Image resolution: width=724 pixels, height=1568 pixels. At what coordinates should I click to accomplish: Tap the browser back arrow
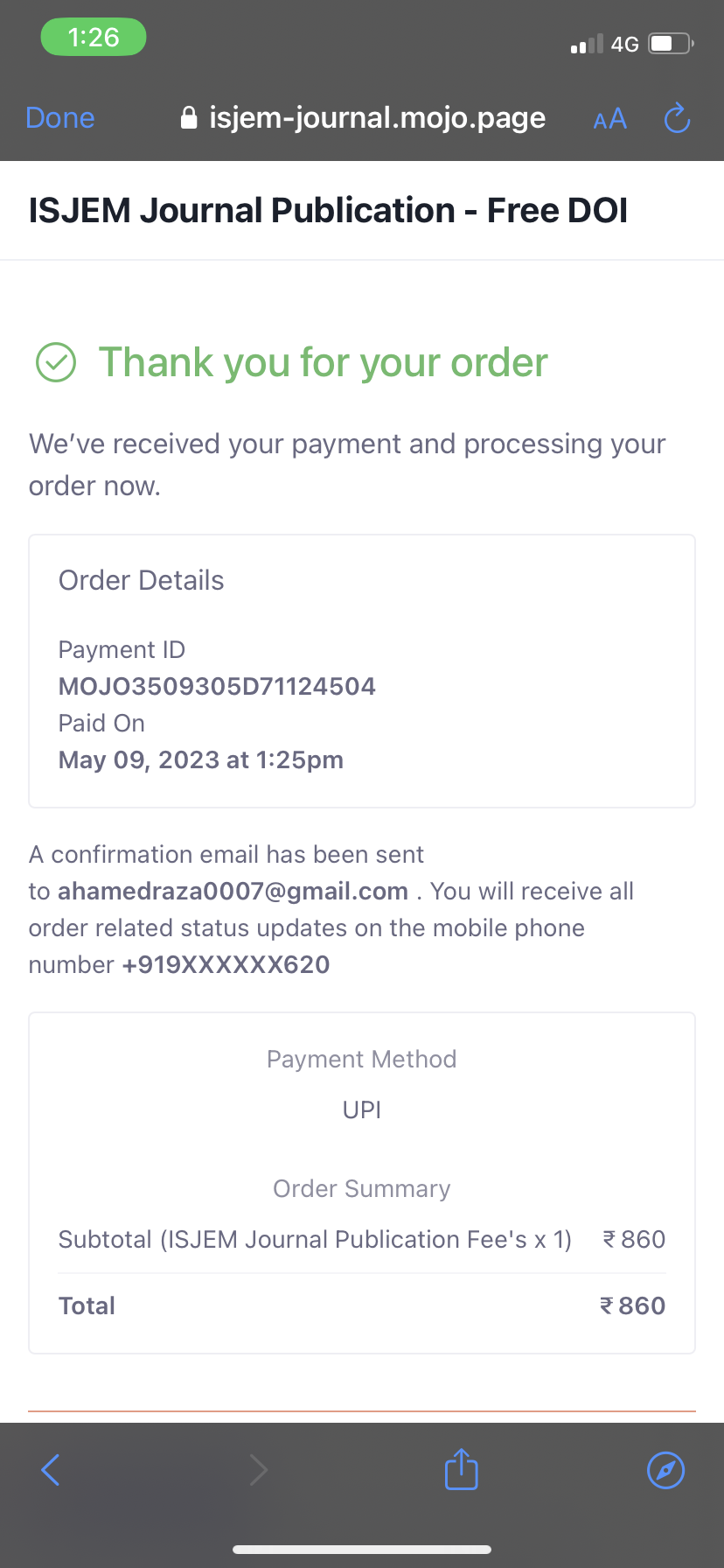coord(51,1470)
